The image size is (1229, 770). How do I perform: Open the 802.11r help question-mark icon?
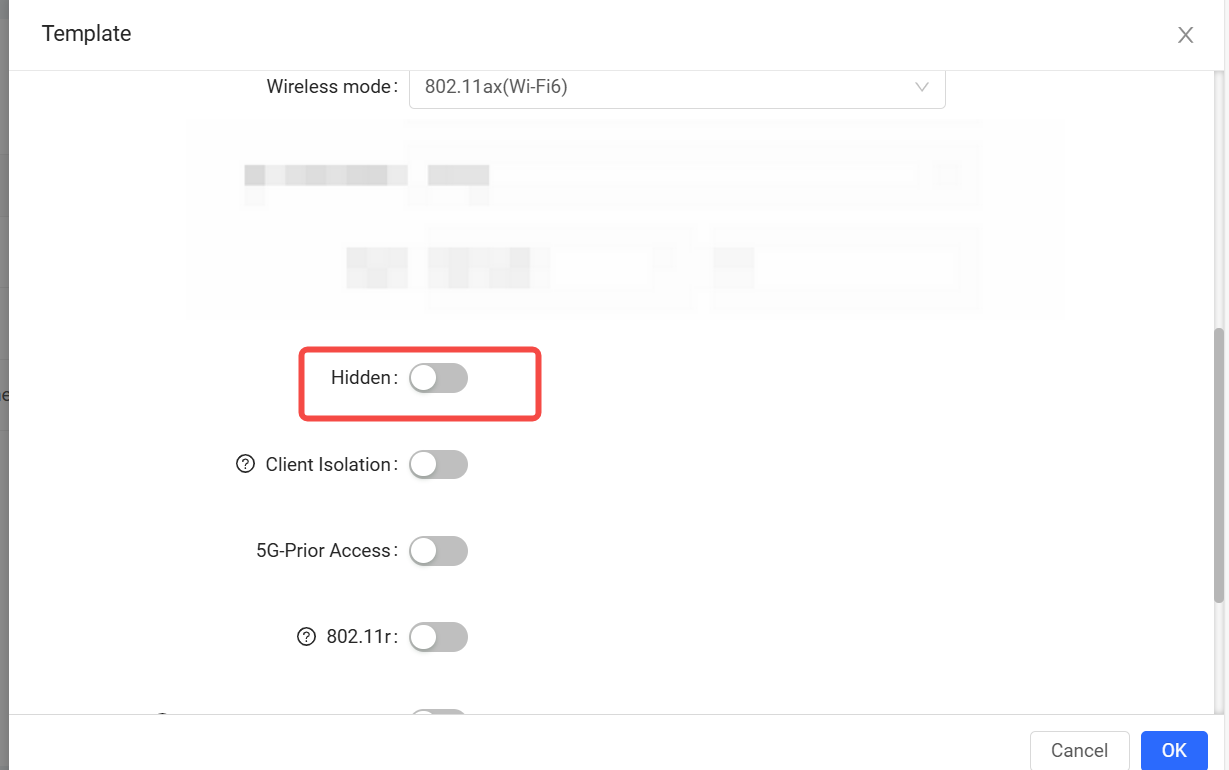point(307,637)
